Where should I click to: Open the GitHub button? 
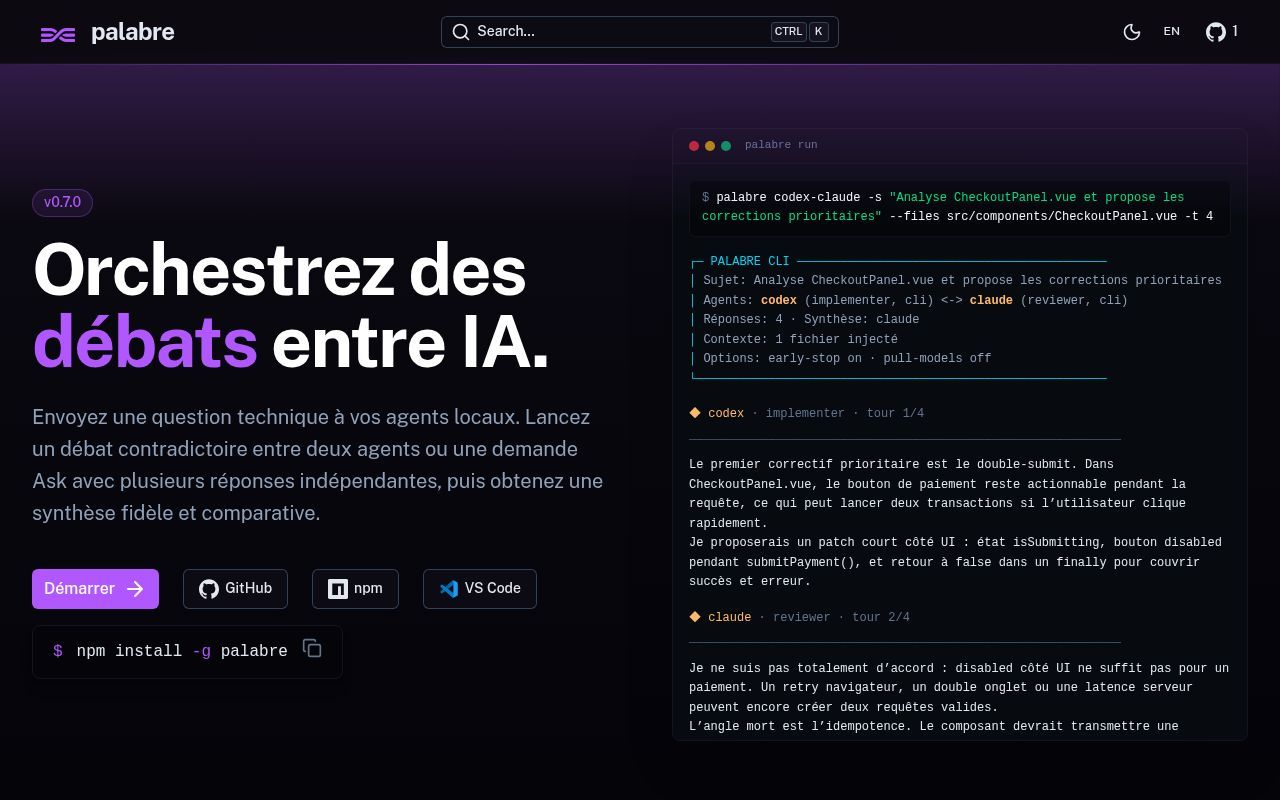235,589
